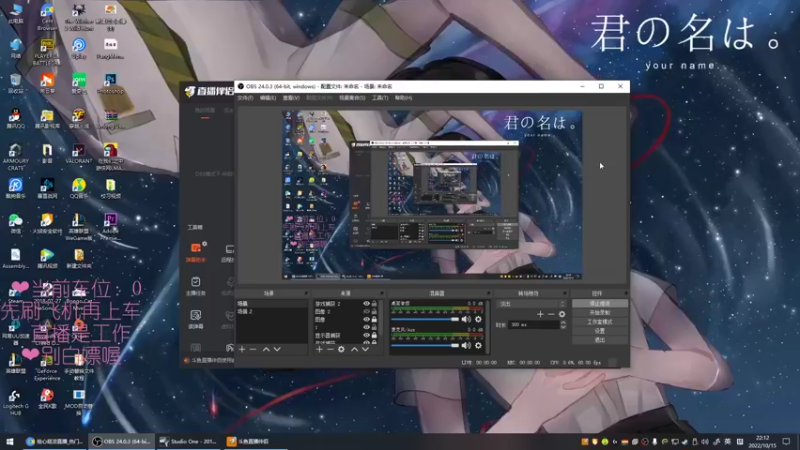
Task: Open Logitech G HUB desktop icon
Action: point(15,402)
